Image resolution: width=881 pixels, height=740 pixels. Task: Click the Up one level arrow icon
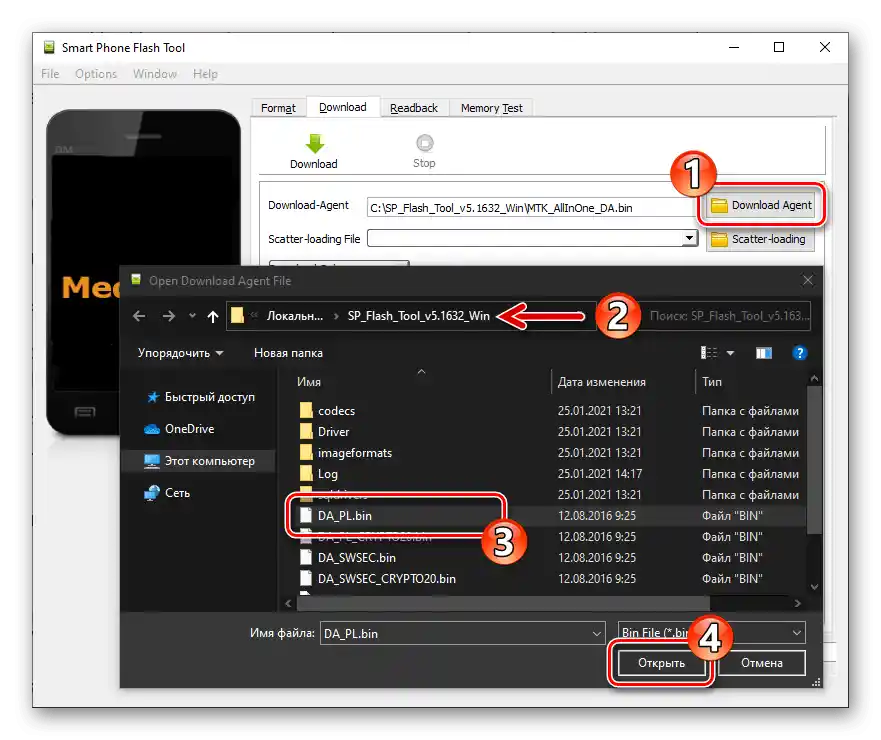pyautogui.click(x=214, y=315)
